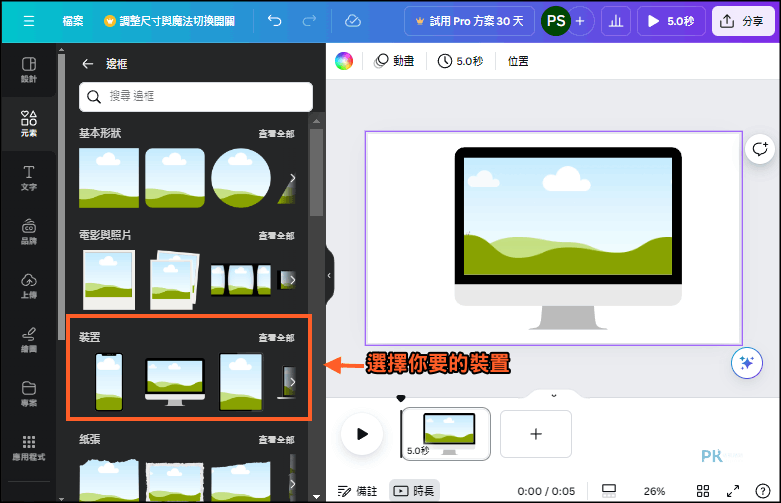Image resolution: width=781 pixels, height=503 pixels.
Task: Select the circle basic shape frame
Action: pyautogui.click(x=241, y=178)
